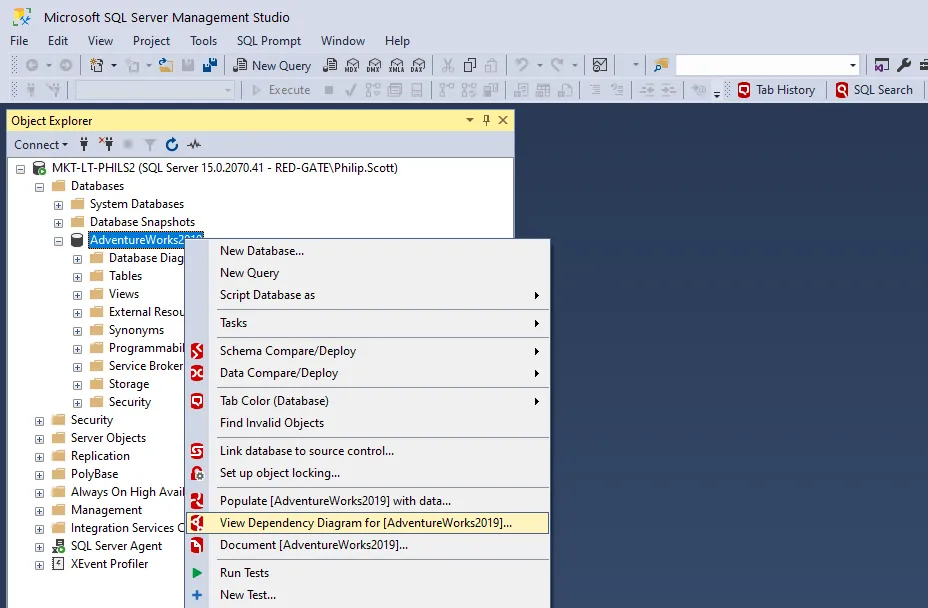Activate the Activity Monitor icon
This screenshot has width=928, height=608.
click(x=194, y=144)
